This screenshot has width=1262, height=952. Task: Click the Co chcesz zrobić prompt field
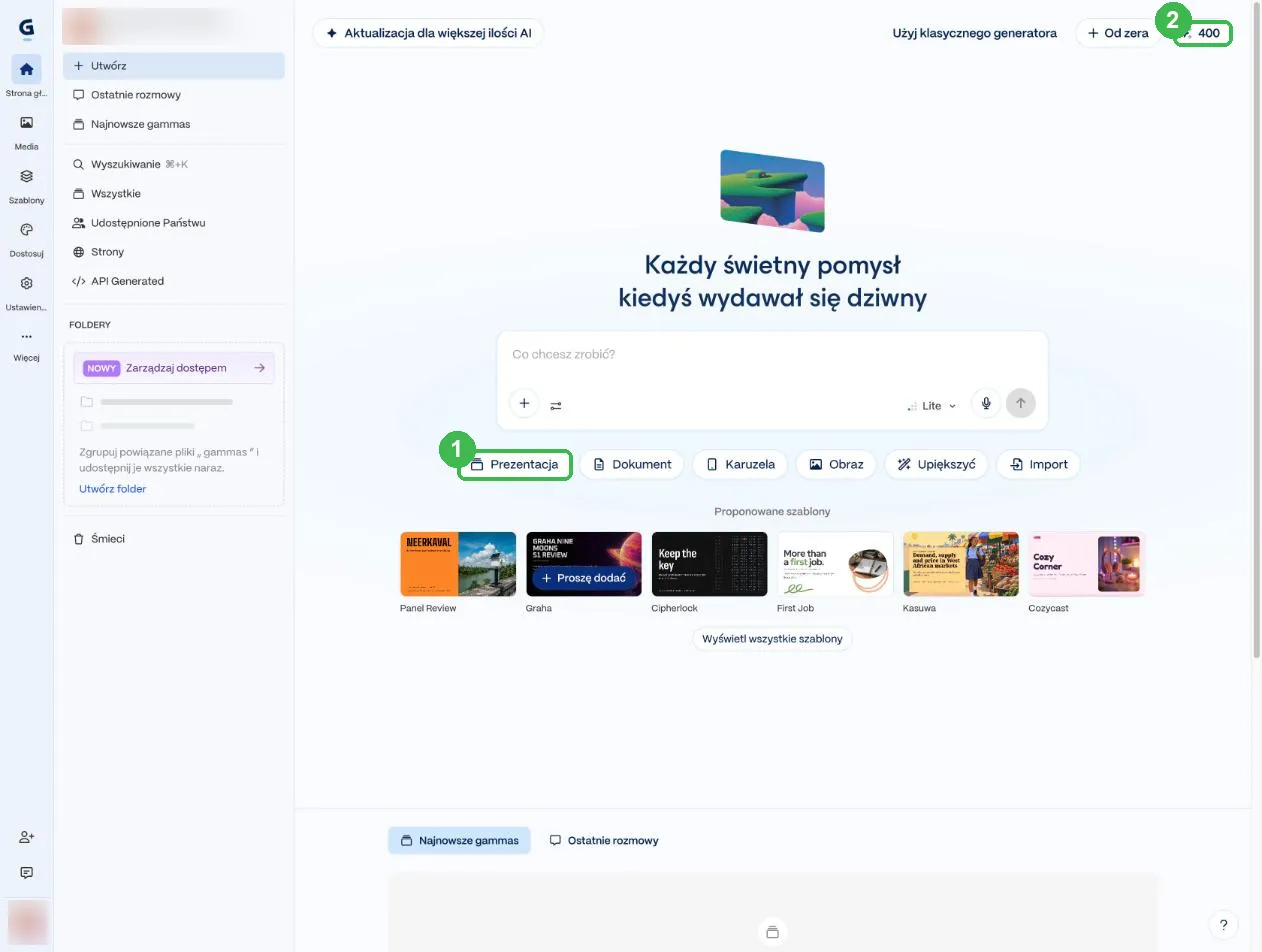tap(772, 355)
